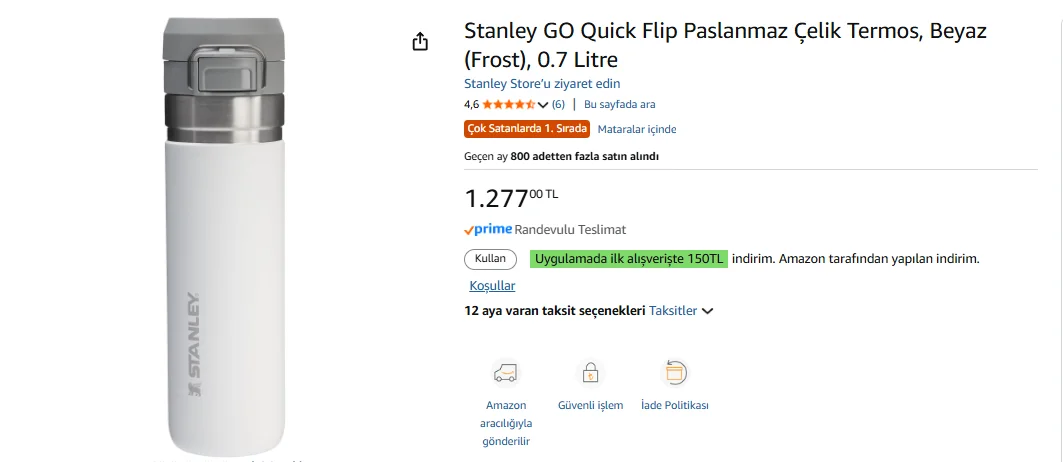Viewport: 1063px width, 462px height.
Task: Click the share icon beside the product image
Action: [x=420, y=41]
